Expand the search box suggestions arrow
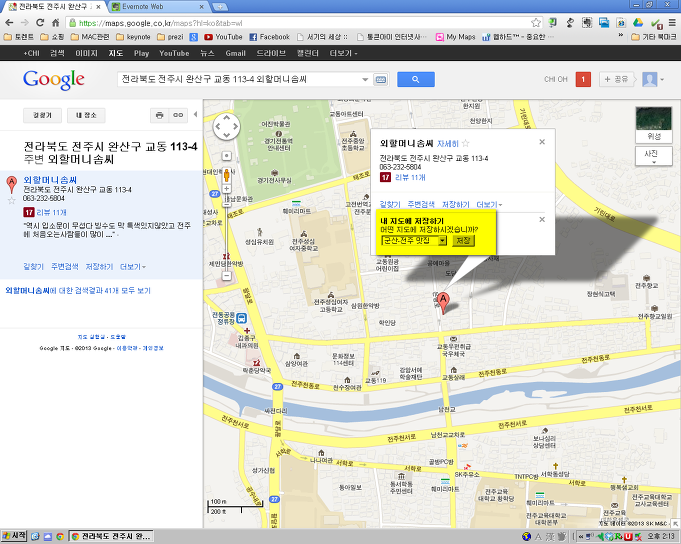The width and height of the screenshot is (681, 544). point(365,79)
